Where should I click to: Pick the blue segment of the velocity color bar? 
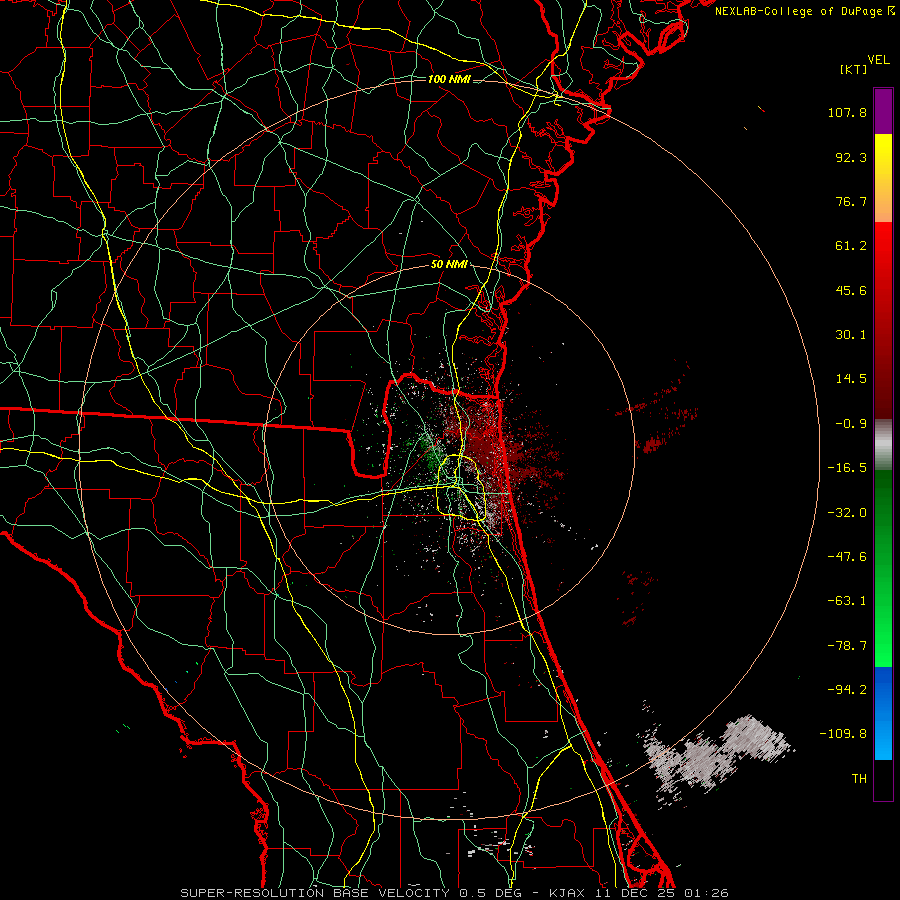883,713
